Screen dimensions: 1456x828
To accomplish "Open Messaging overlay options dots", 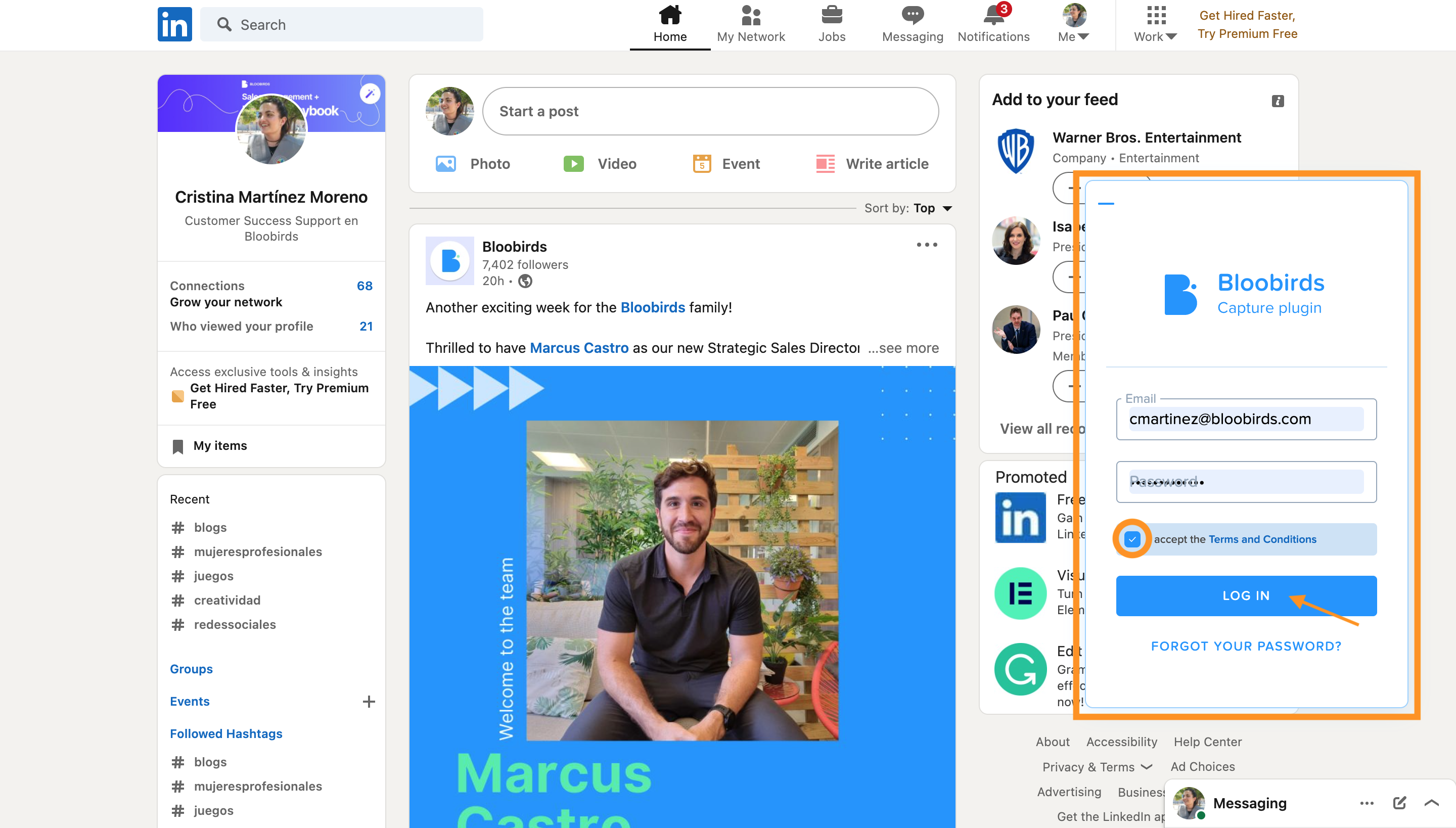I will click(1367, 804).
